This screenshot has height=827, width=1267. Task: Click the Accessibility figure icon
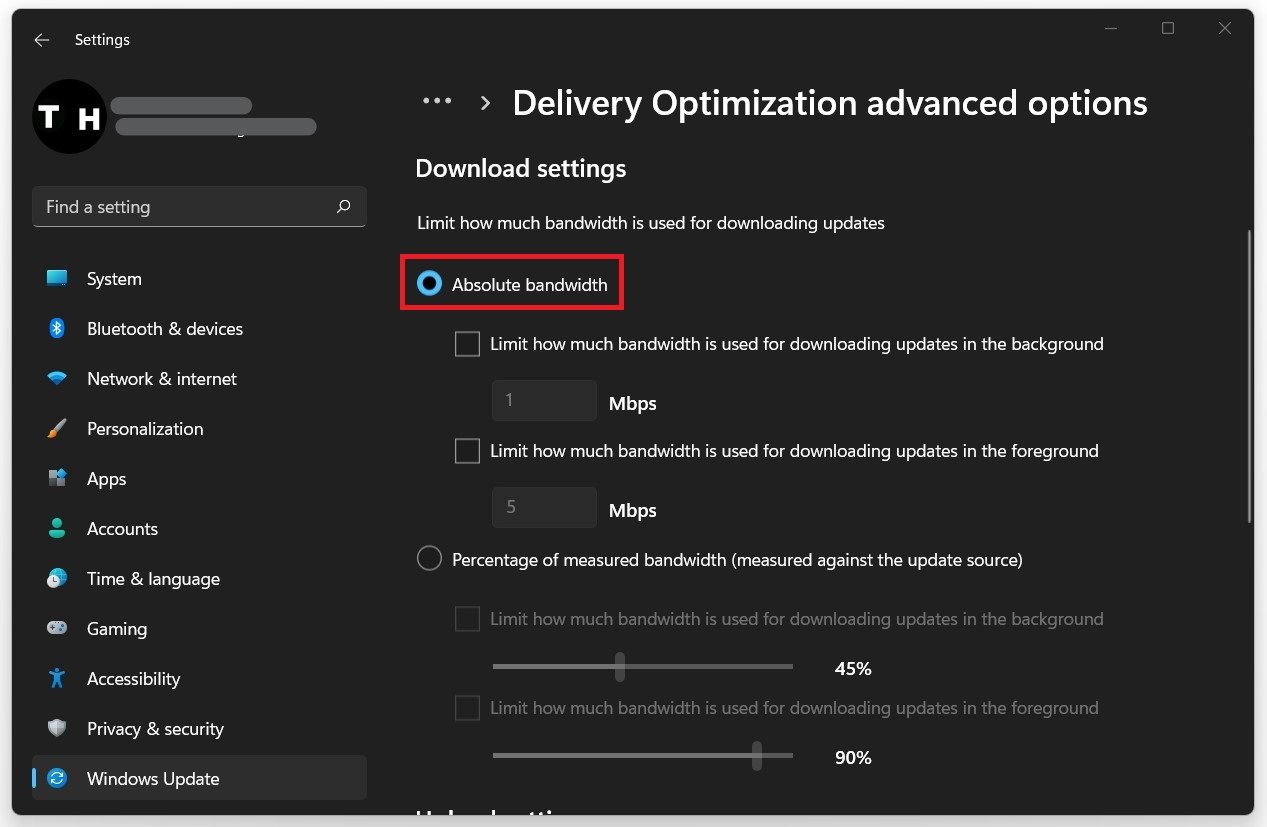[57, 679]
